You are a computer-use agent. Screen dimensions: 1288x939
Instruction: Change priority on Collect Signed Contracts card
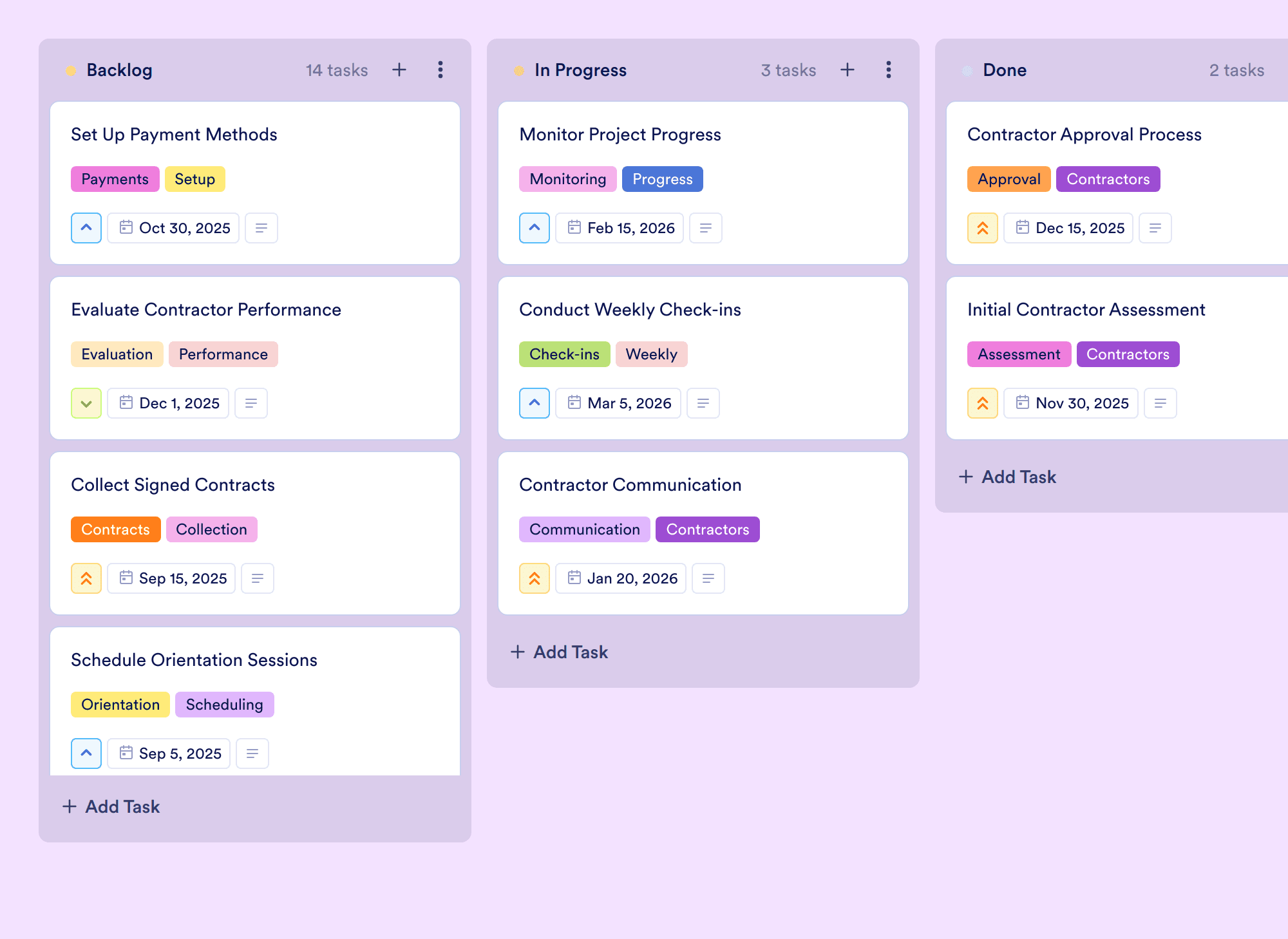pyautogui.click(x=86, y=578)
